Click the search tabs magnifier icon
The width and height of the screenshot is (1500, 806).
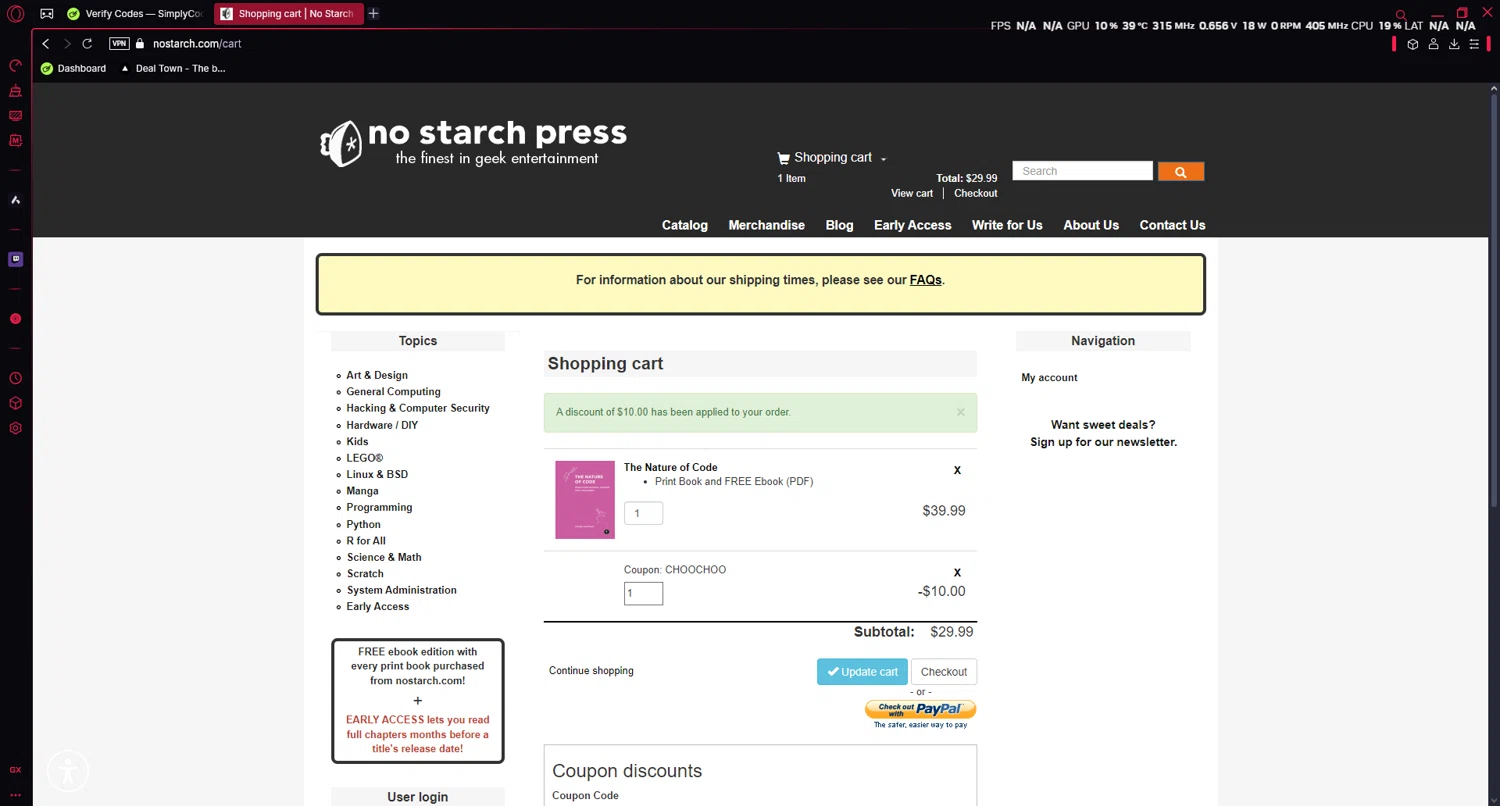point(1401,15)
